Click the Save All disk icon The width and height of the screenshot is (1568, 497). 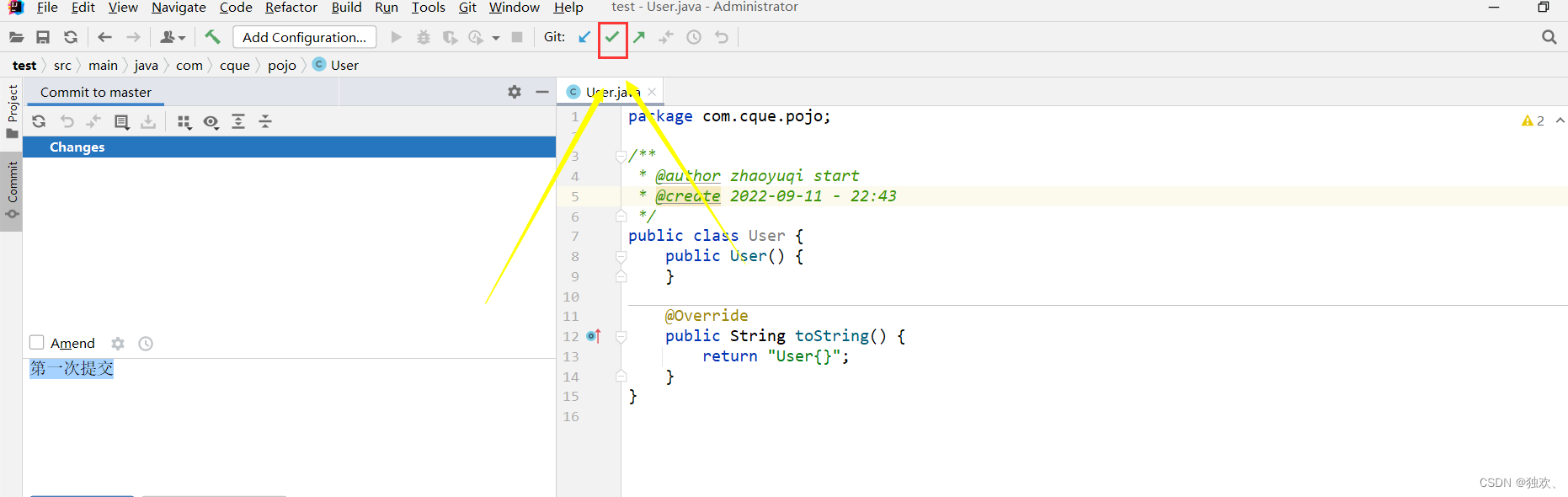pos(43,37)
